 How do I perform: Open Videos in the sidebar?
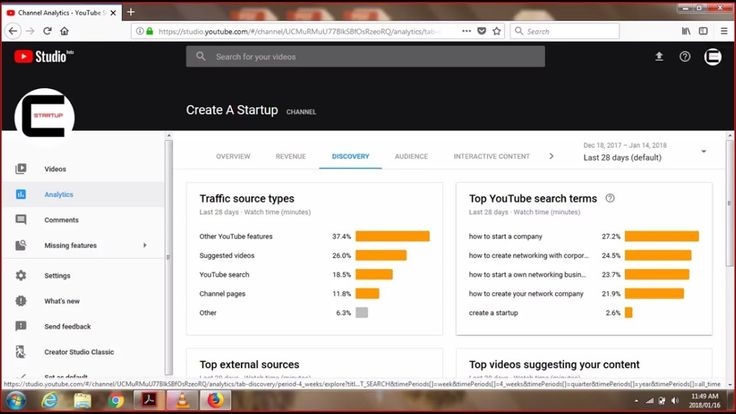pyautogui.click(x=55, y=169)
